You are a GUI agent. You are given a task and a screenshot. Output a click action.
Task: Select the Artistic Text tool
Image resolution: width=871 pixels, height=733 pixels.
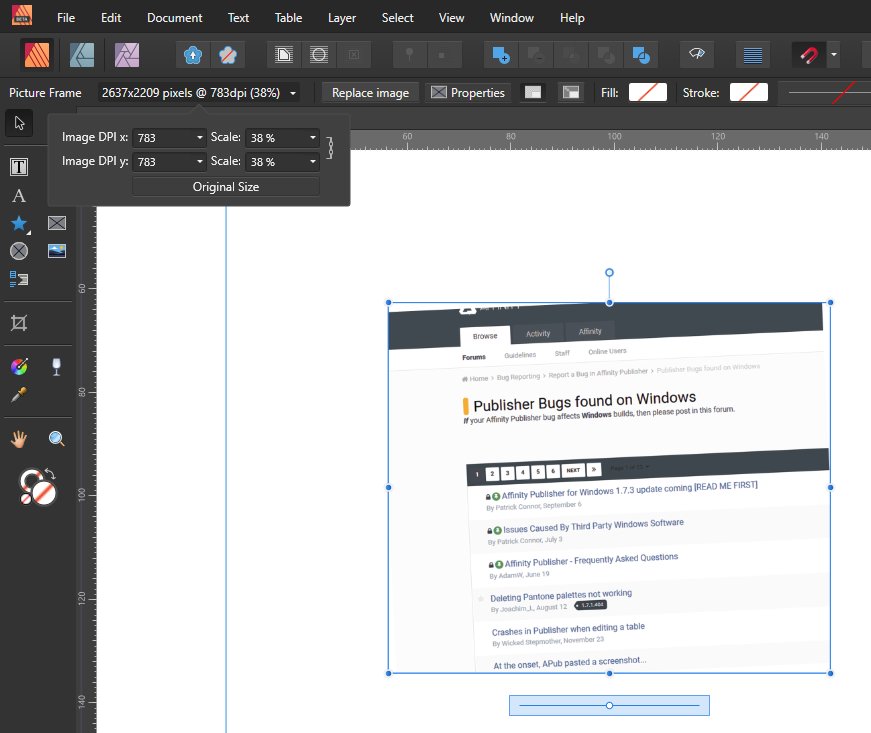pos(19,195)
